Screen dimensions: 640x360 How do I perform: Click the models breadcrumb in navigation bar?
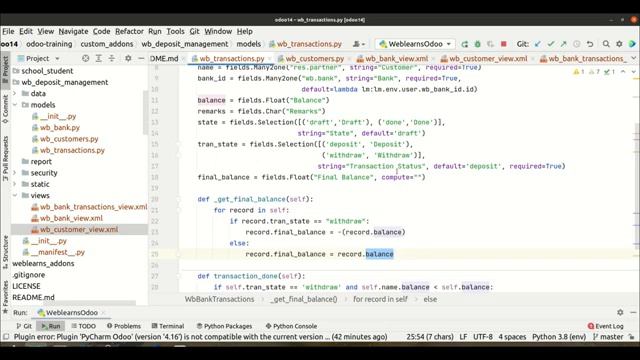(249, 44)
